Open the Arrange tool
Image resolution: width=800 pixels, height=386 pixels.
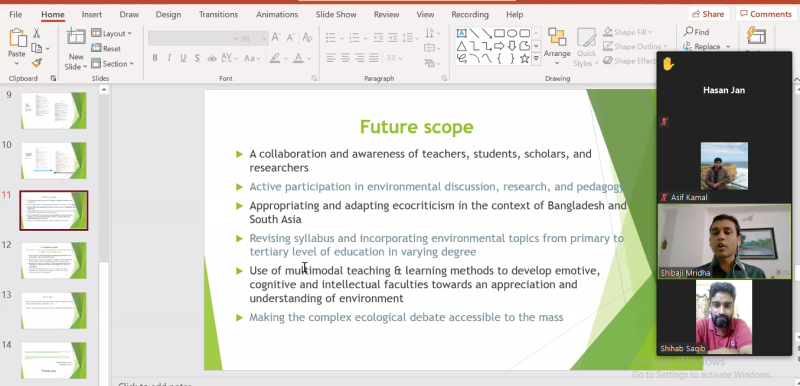point(557,46)
